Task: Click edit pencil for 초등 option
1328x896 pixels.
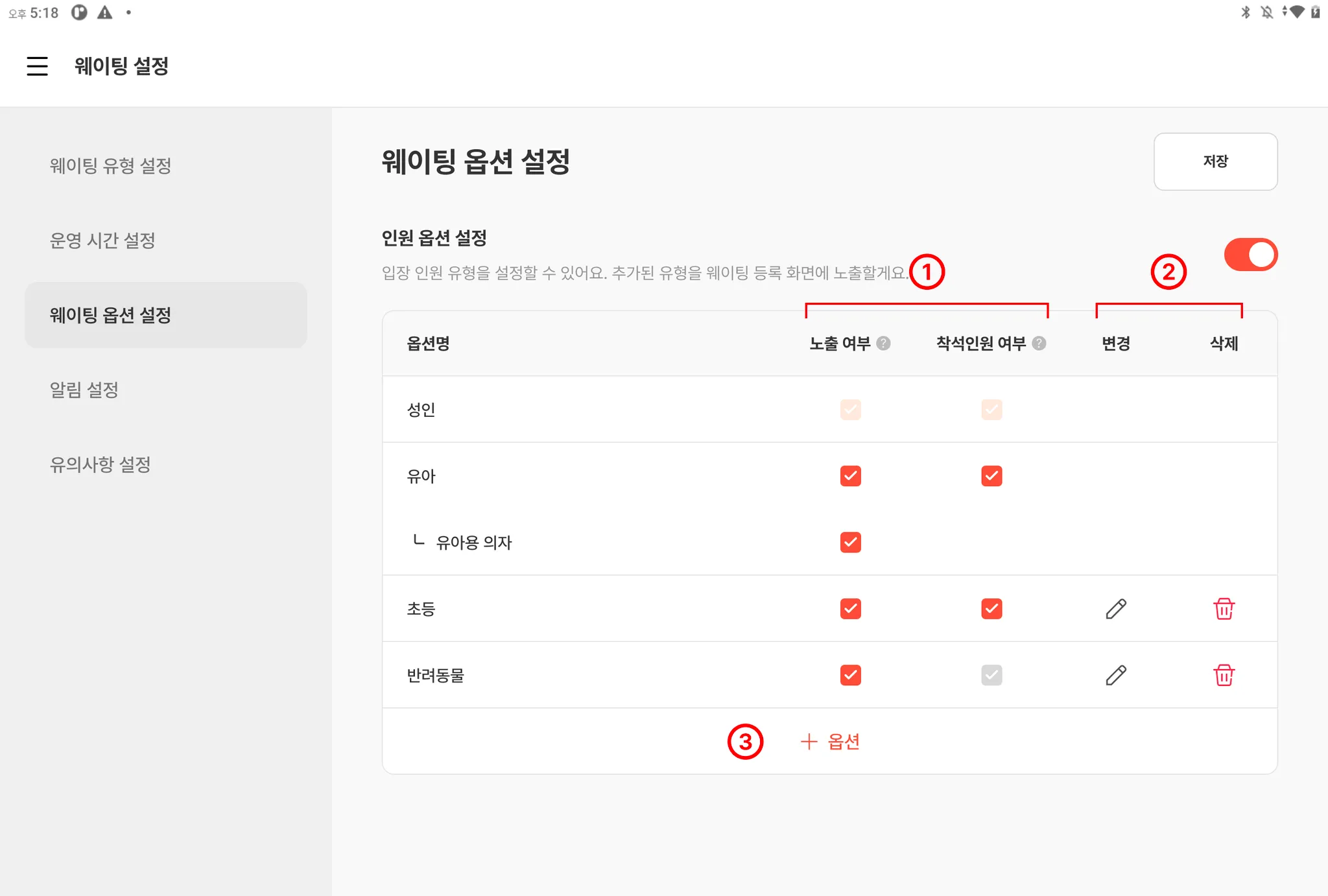Action: 1115,609
